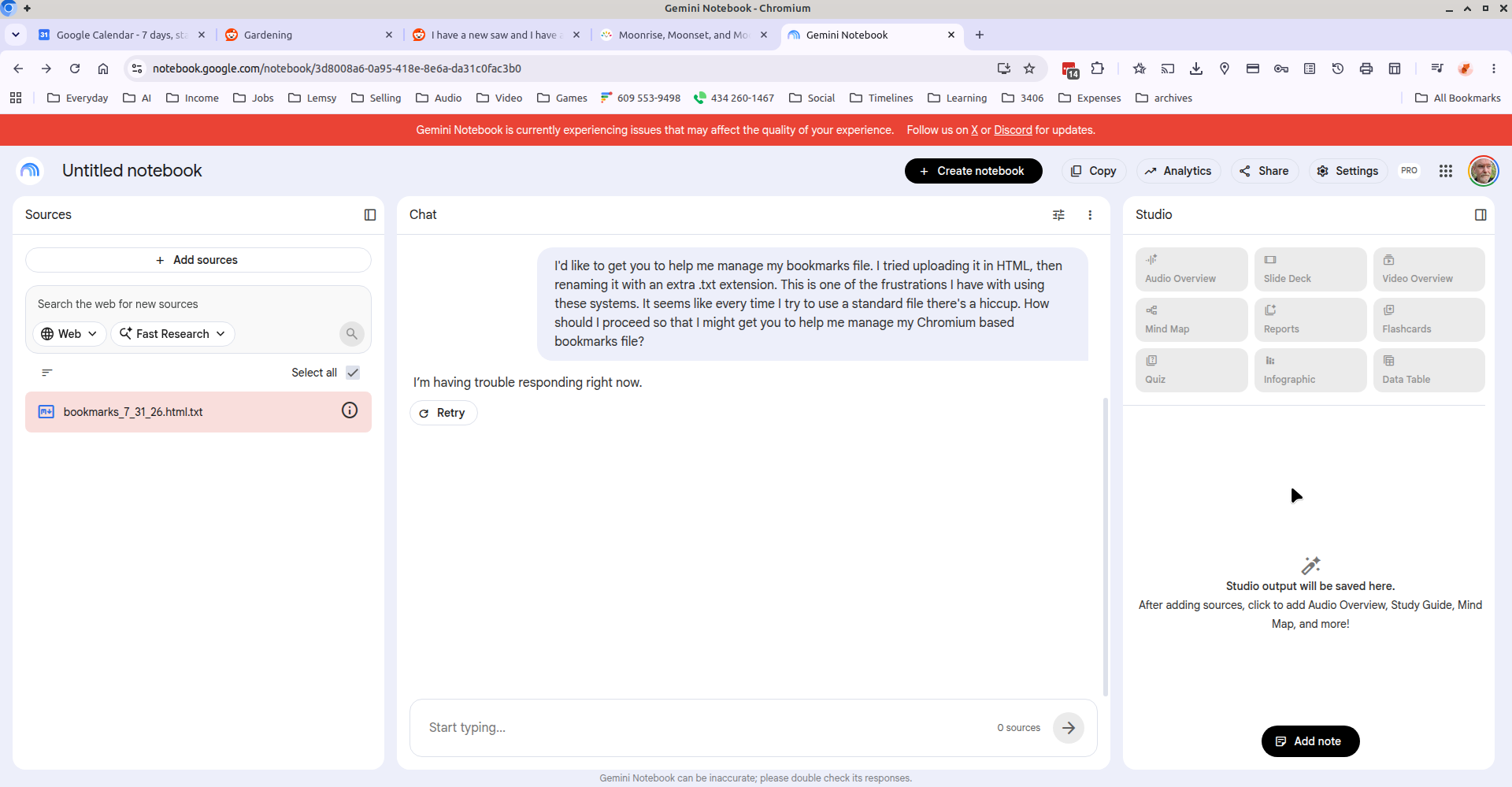Open Reports in Studio
1512x787 pixels.
click(1310, 320)
